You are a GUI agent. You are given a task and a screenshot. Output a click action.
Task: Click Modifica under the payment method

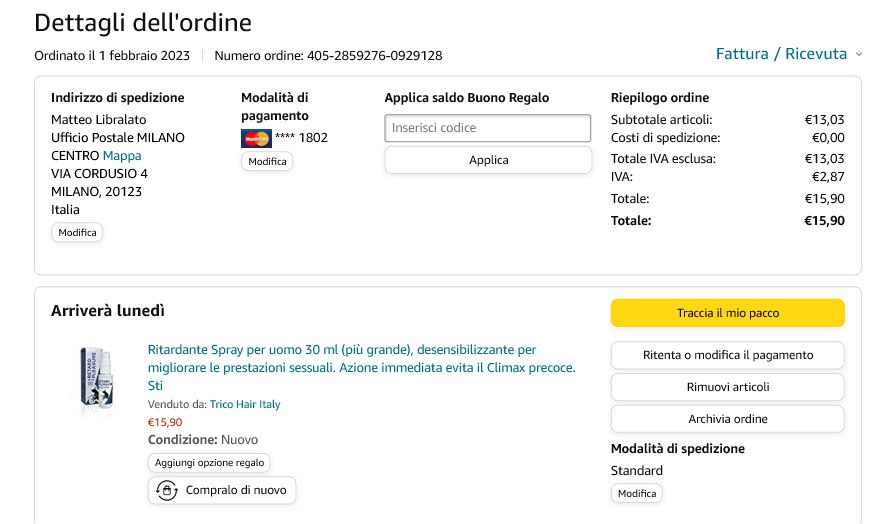click(267, 161)
